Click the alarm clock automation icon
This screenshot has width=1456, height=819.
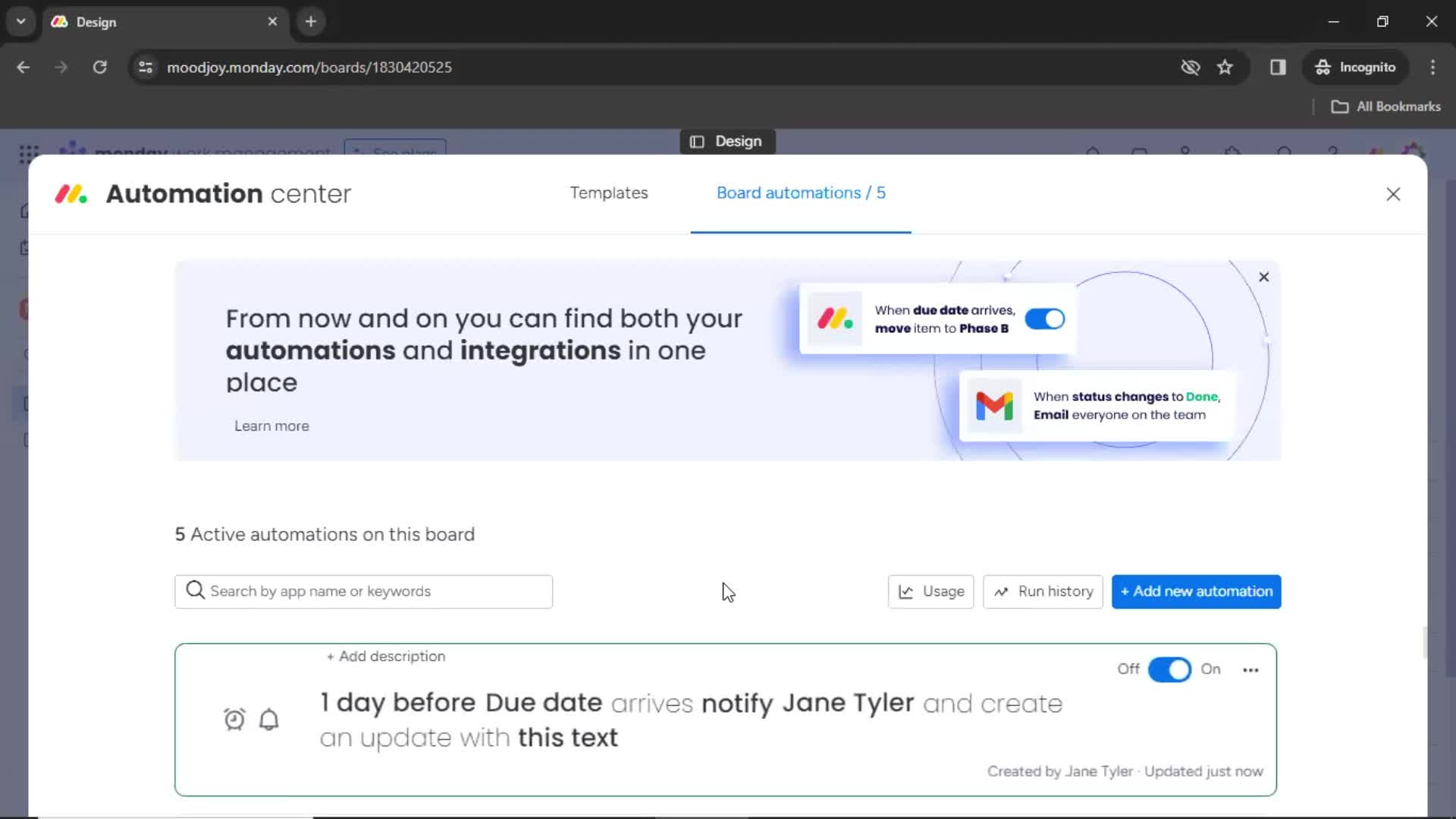235,719
